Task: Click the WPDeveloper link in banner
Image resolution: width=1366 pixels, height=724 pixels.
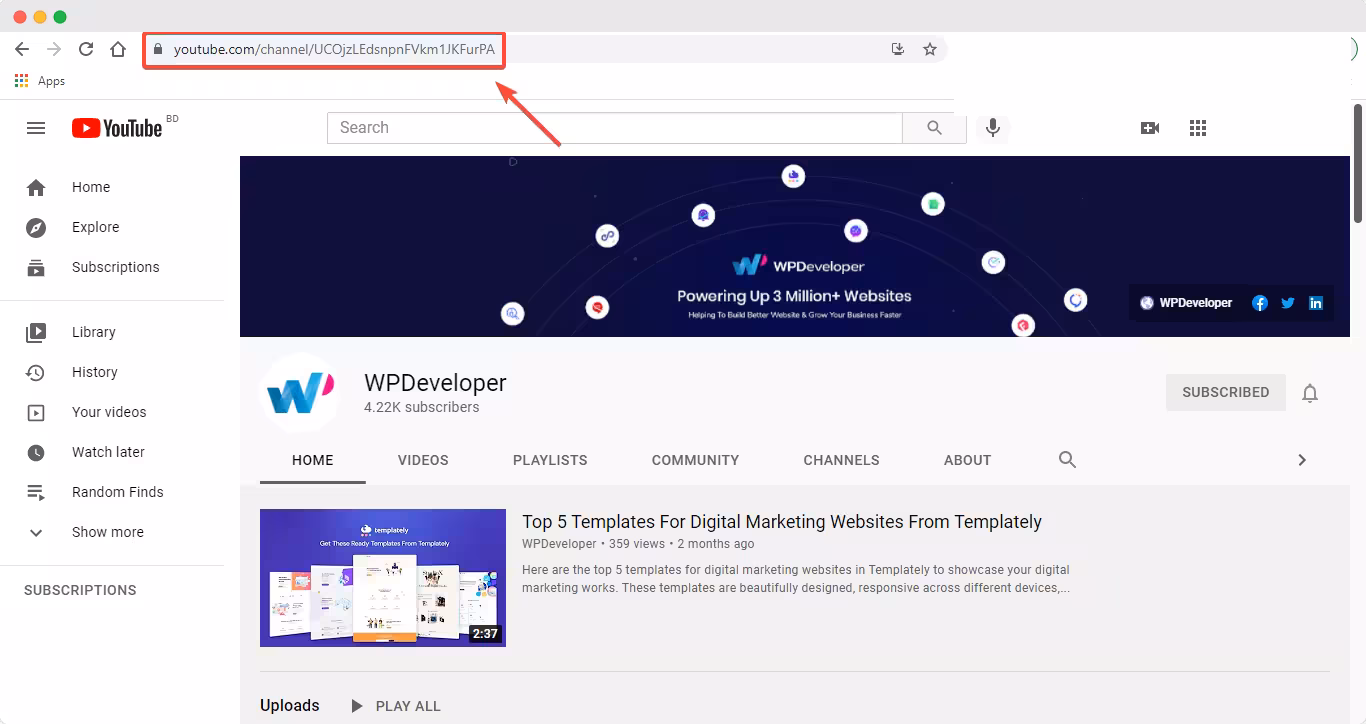Action: pyautogui.click(x=1186, y=303)
